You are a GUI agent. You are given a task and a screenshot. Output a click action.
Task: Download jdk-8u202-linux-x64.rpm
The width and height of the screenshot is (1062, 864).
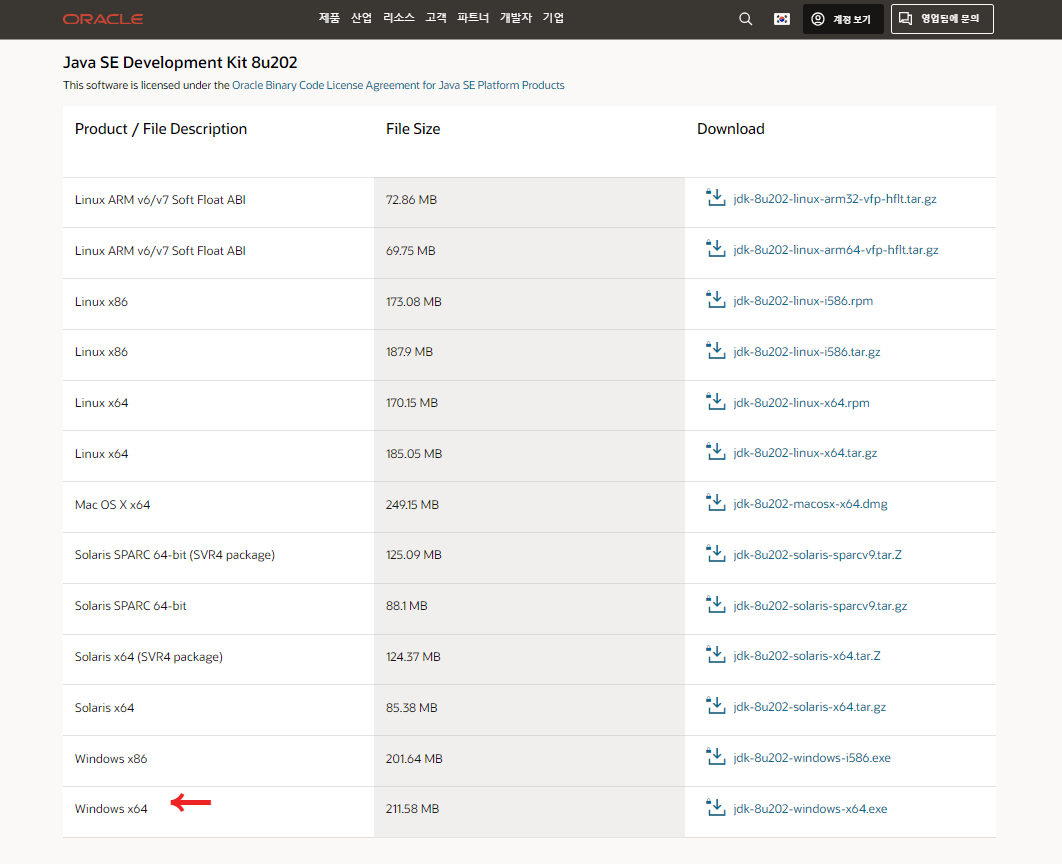801,403
